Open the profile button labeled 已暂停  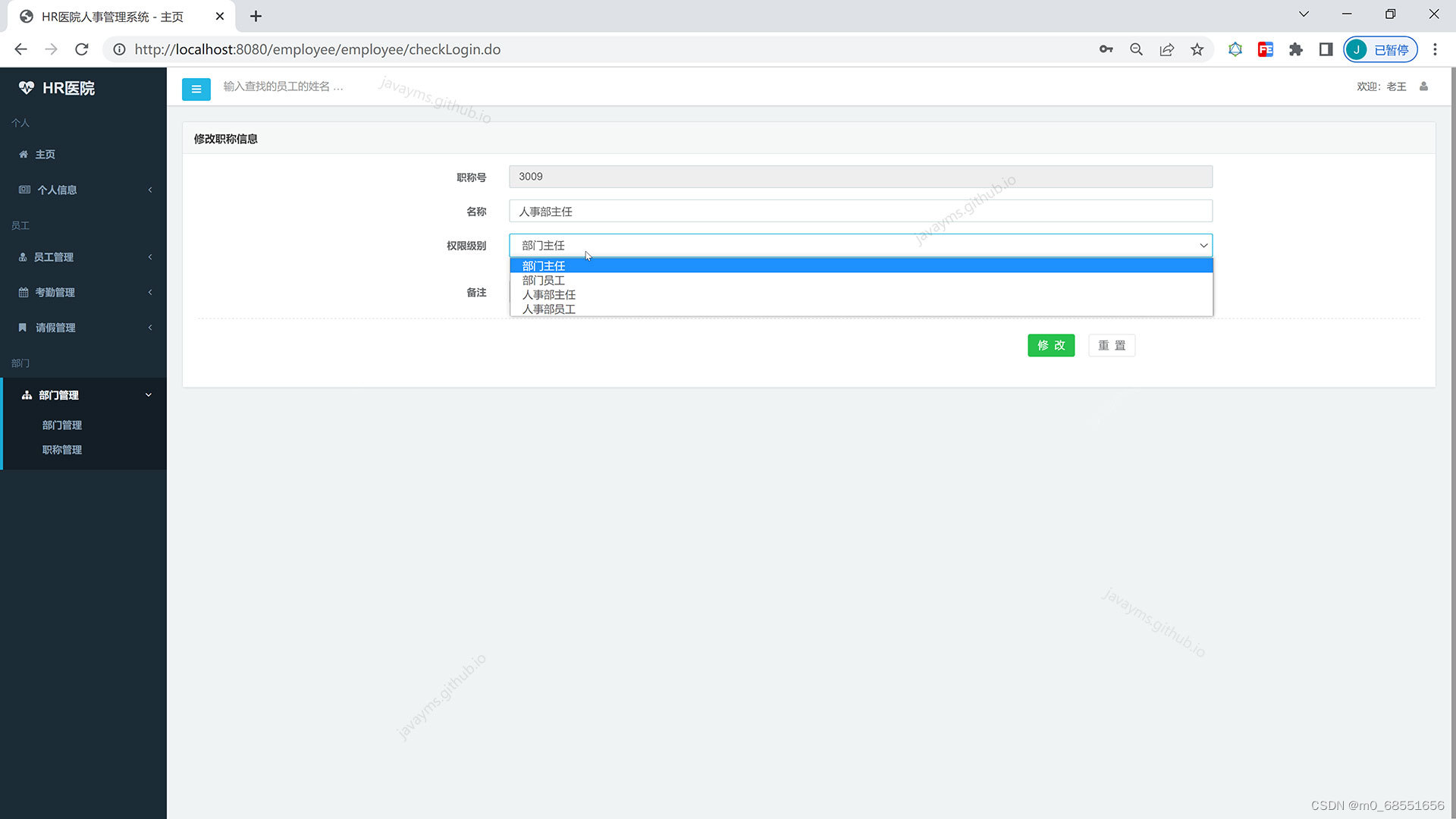pyautogui.click(x=1380, y=49)
